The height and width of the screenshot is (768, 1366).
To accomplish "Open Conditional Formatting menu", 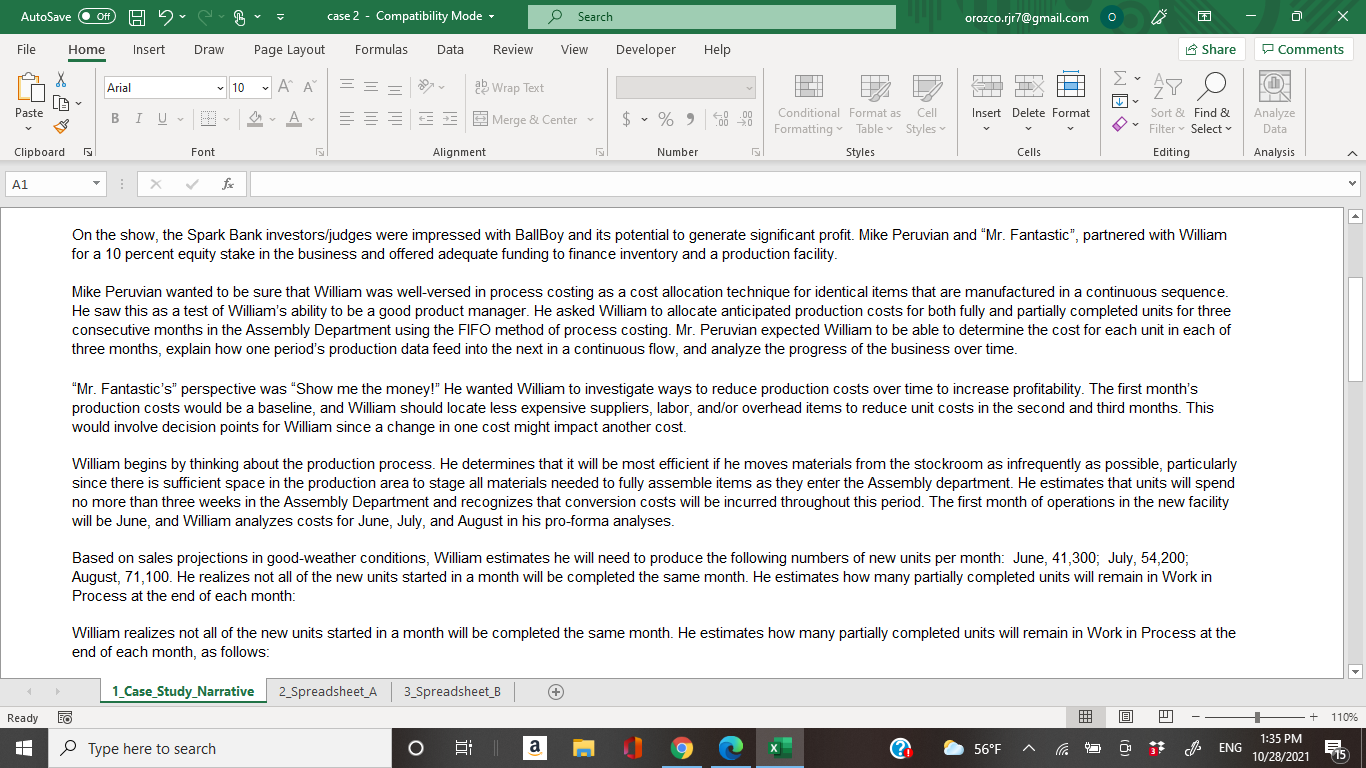I will point(808,104).
